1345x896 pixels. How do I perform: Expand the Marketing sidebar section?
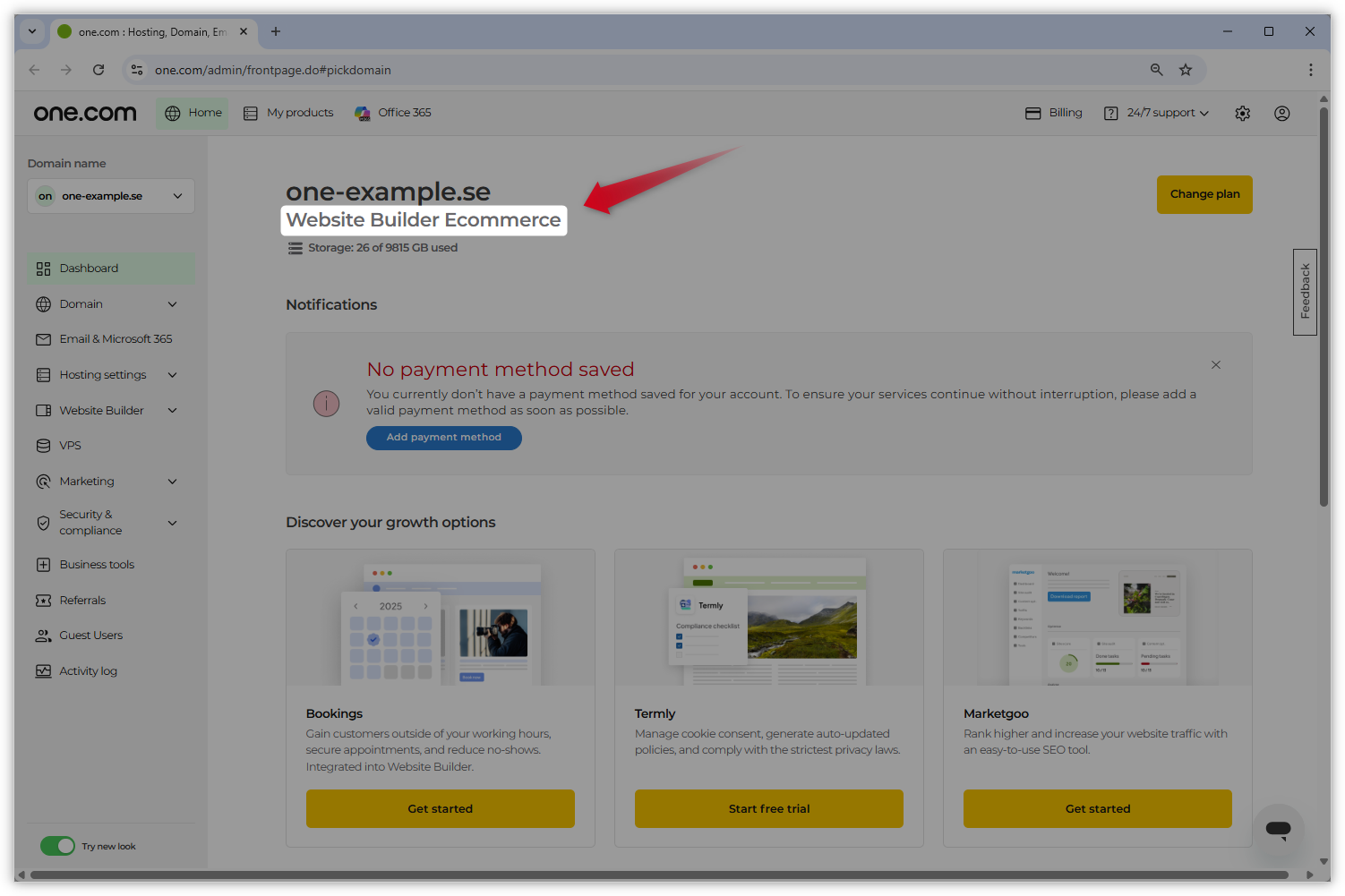172,482
